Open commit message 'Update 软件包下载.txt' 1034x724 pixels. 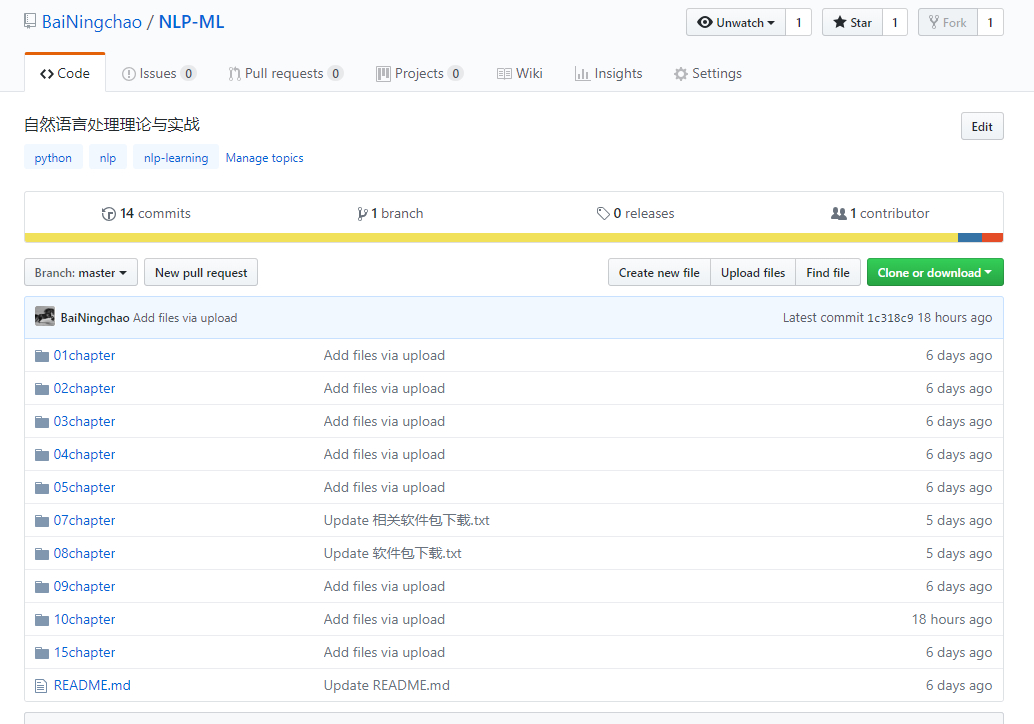pos(392,553)
